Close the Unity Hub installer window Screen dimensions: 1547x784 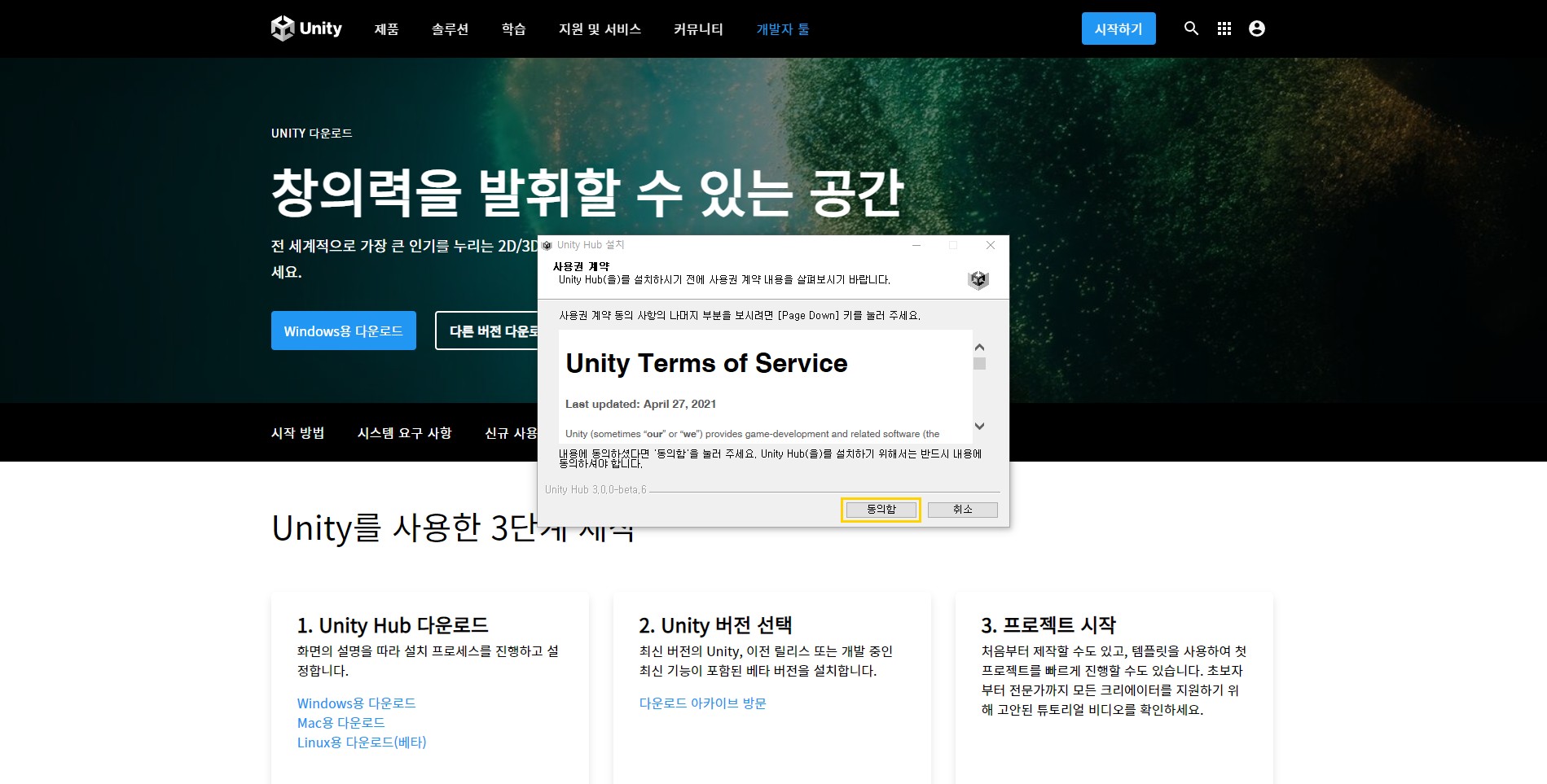click(991, 245)
